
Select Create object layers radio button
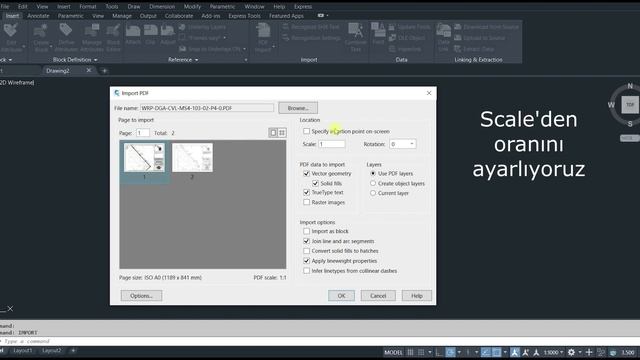pos(373,183)
